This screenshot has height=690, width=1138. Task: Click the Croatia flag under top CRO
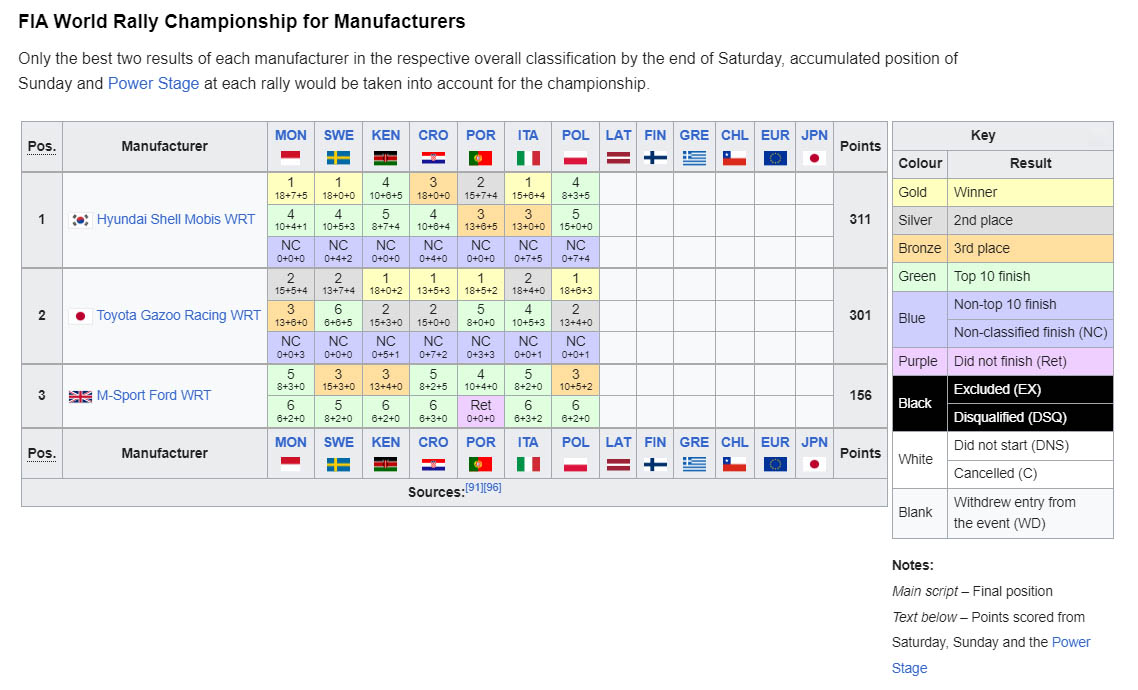pos(433,158)
